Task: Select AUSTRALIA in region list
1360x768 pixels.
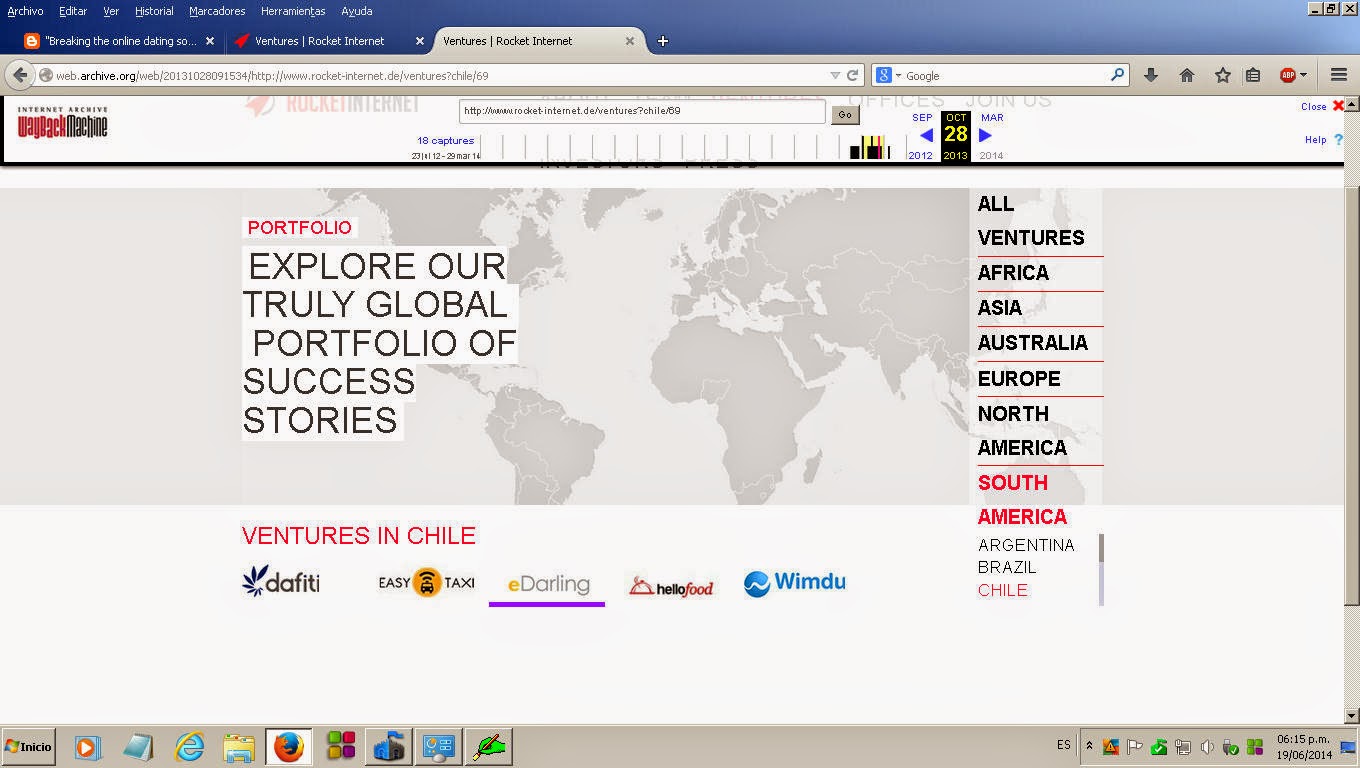Action: pyautogui.click(x=1033, y=343)
